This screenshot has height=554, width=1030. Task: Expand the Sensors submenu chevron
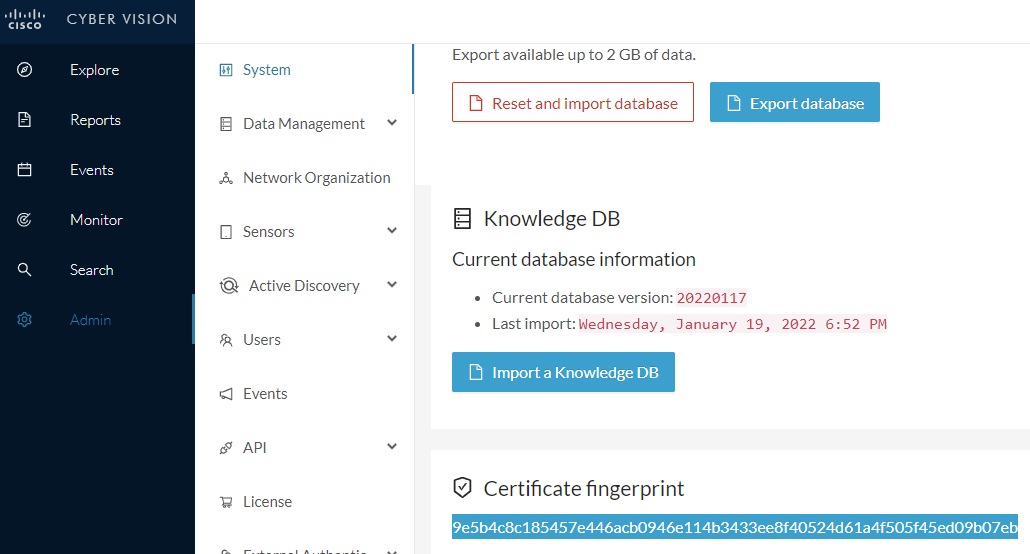[x=392, y=231]
